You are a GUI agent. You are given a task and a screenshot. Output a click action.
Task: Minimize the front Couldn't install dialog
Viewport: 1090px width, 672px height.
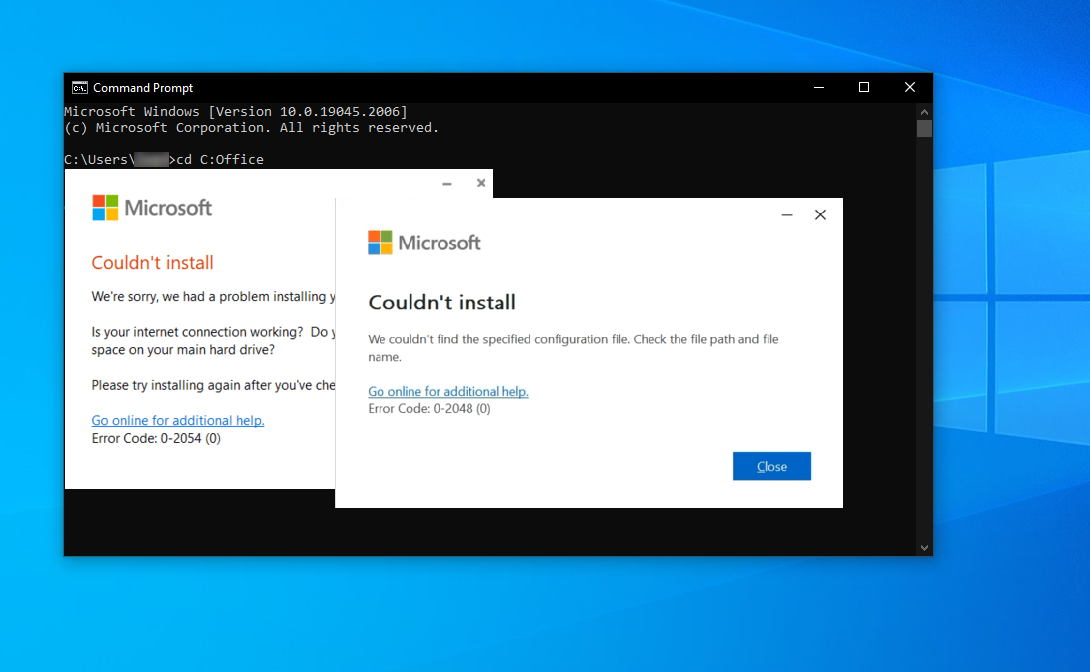[787, 215]
